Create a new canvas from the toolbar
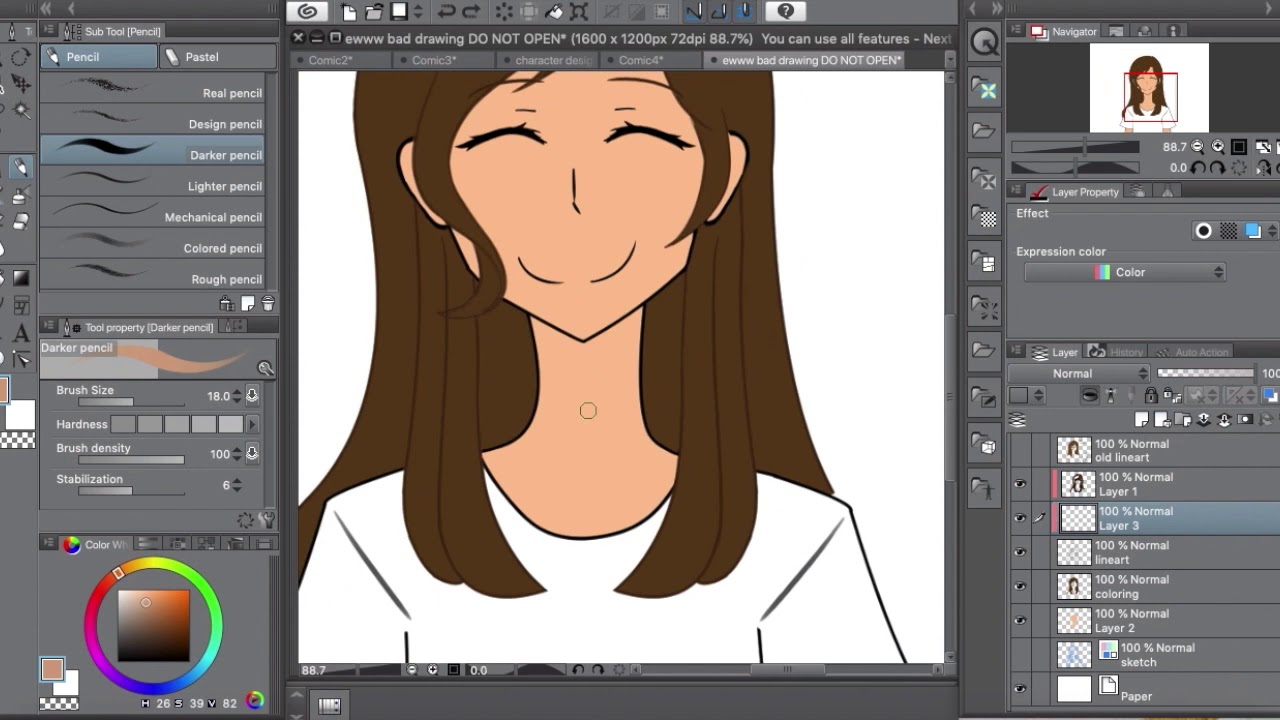 (348, 12)
